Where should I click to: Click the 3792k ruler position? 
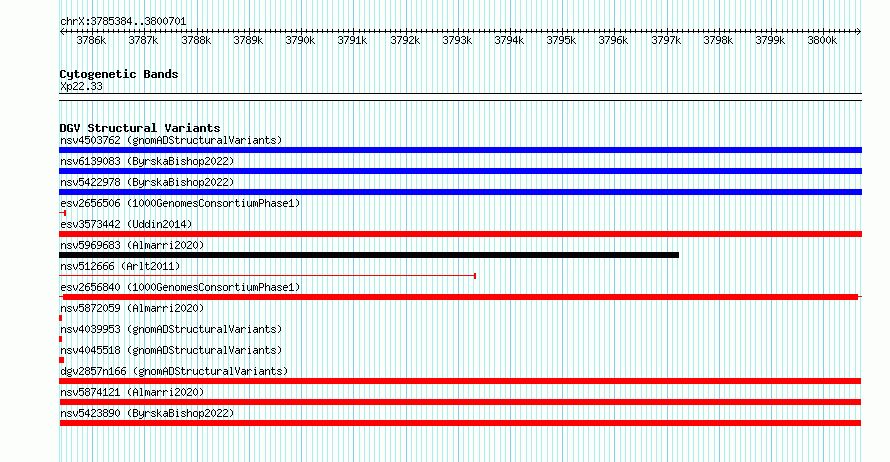[405, 40]
